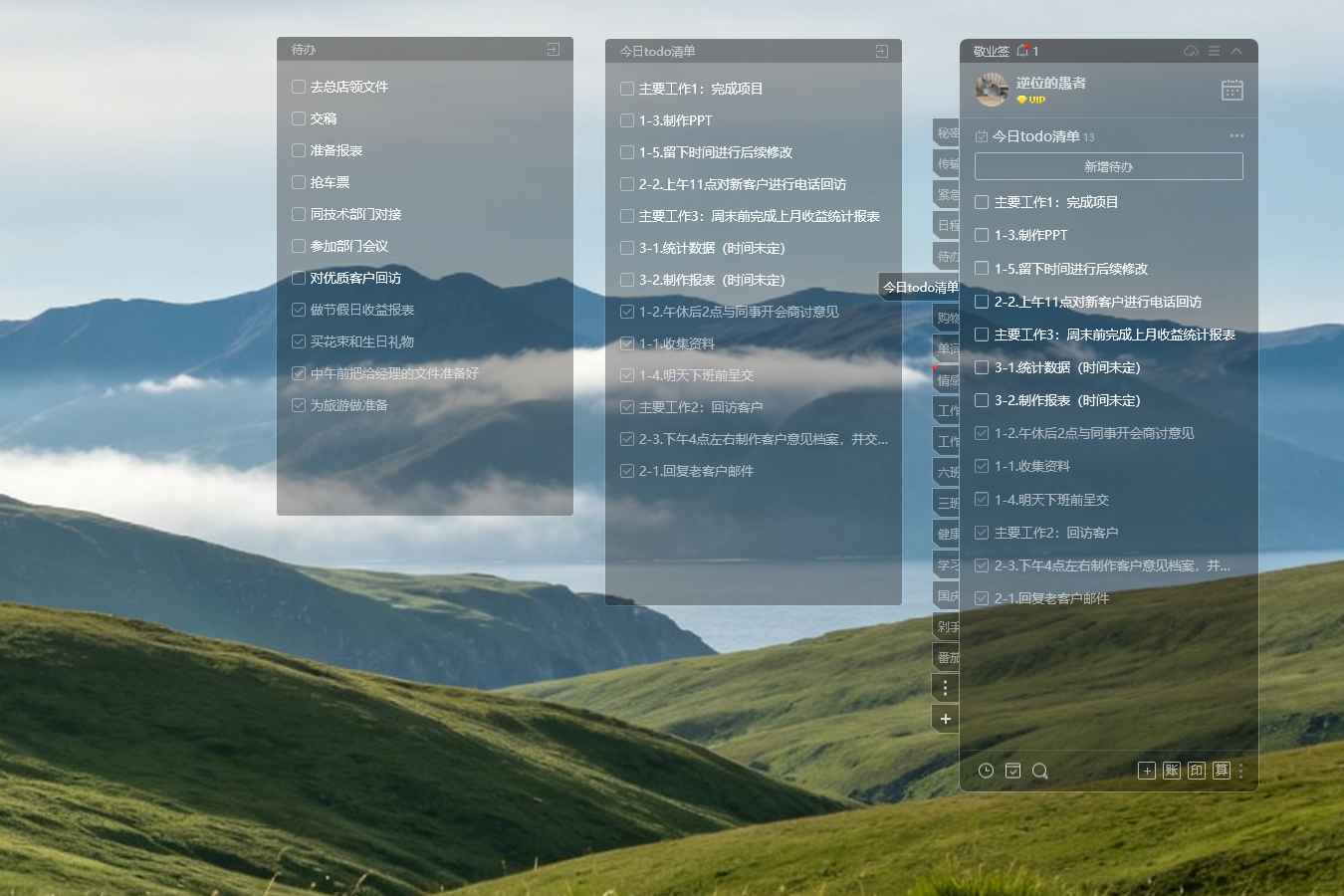The height and width of the screenshot is (896, 1344).
Task: Open the vertical dots menu in bottom toolbar
Action: point(1241,771)
